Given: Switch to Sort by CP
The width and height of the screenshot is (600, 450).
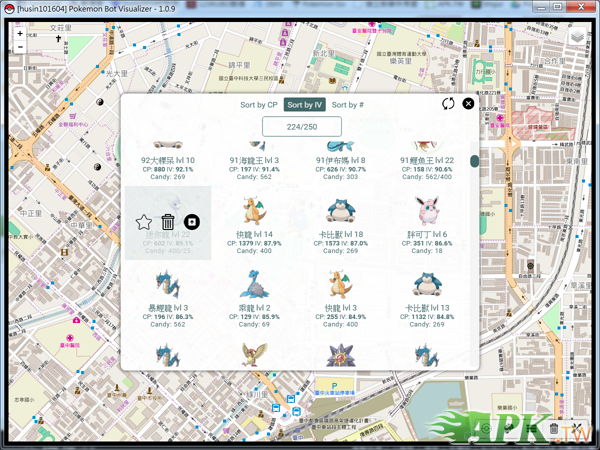Looking at the screenshot, I should pos(258,104).
